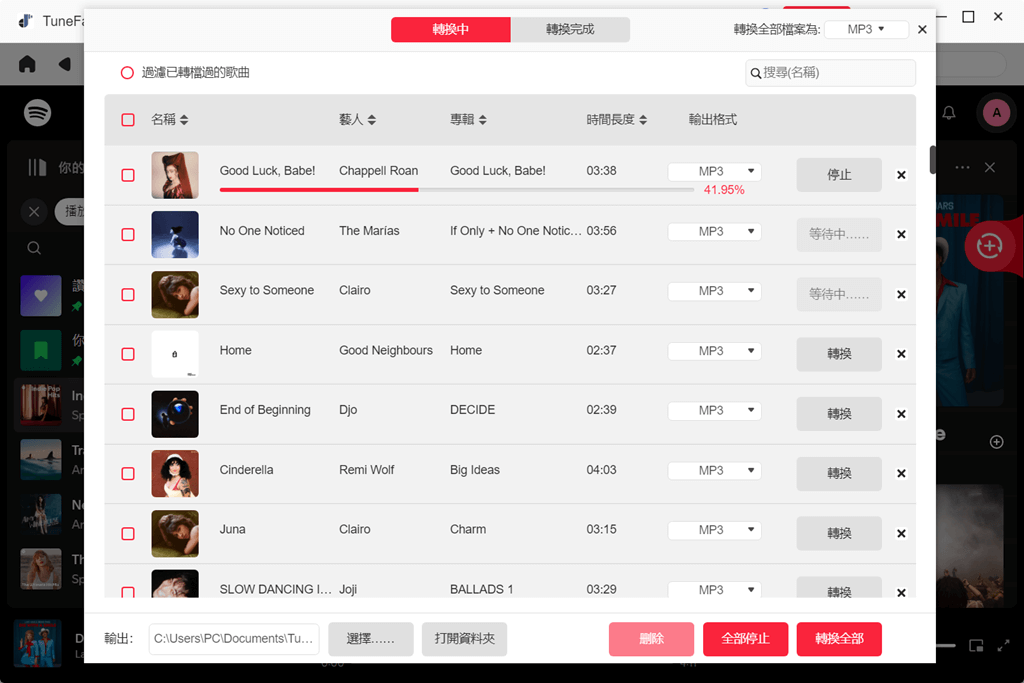Check the No One Noticed row checkbox
The height and width of the screenshot is (683, 1024).
pyautogui.click(x=128, y=234)
